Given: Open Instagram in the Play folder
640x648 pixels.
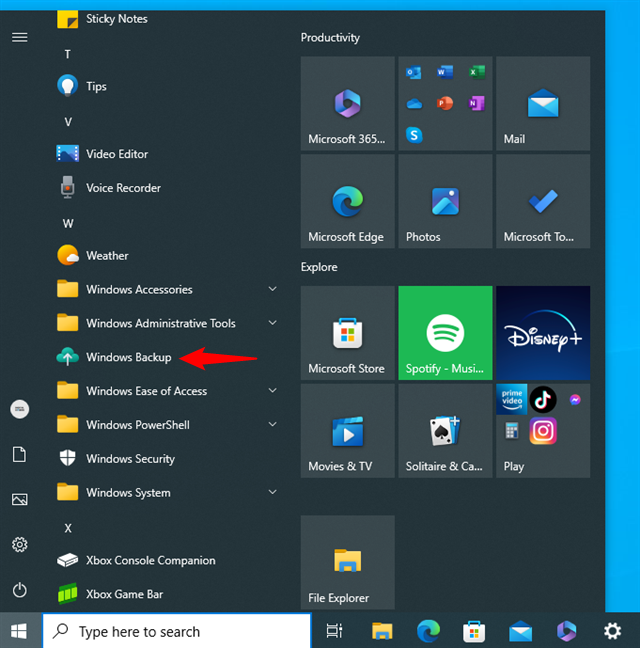Looking at the screenshot, I should [543, 431].
